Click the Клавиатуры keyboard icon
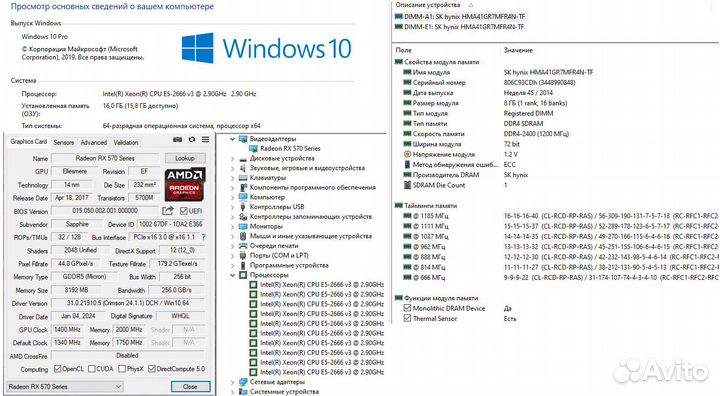720x396 pixels. coord(243,178)
